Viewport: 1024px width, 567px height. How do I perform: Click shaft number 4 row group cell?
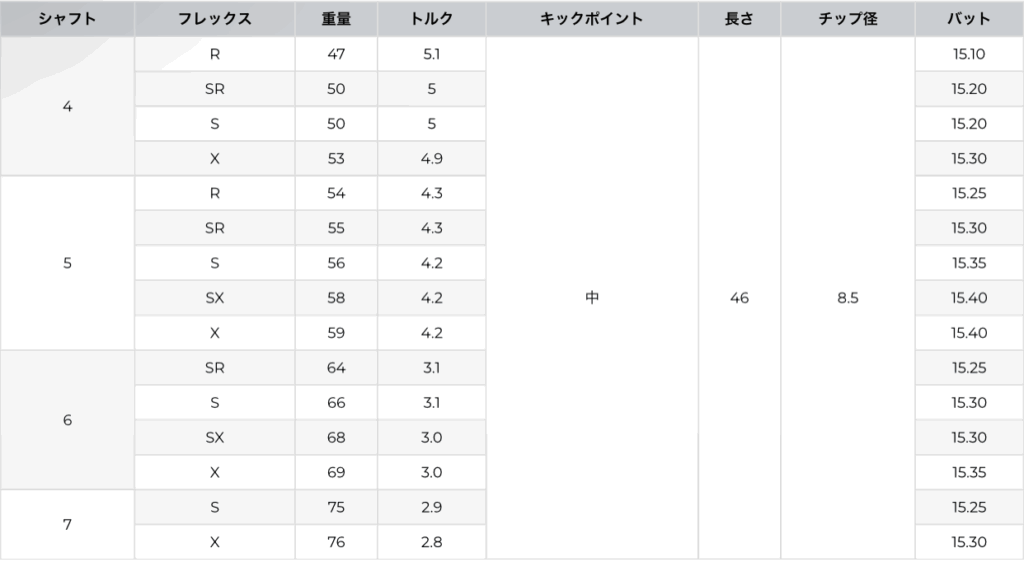(67, 106)
